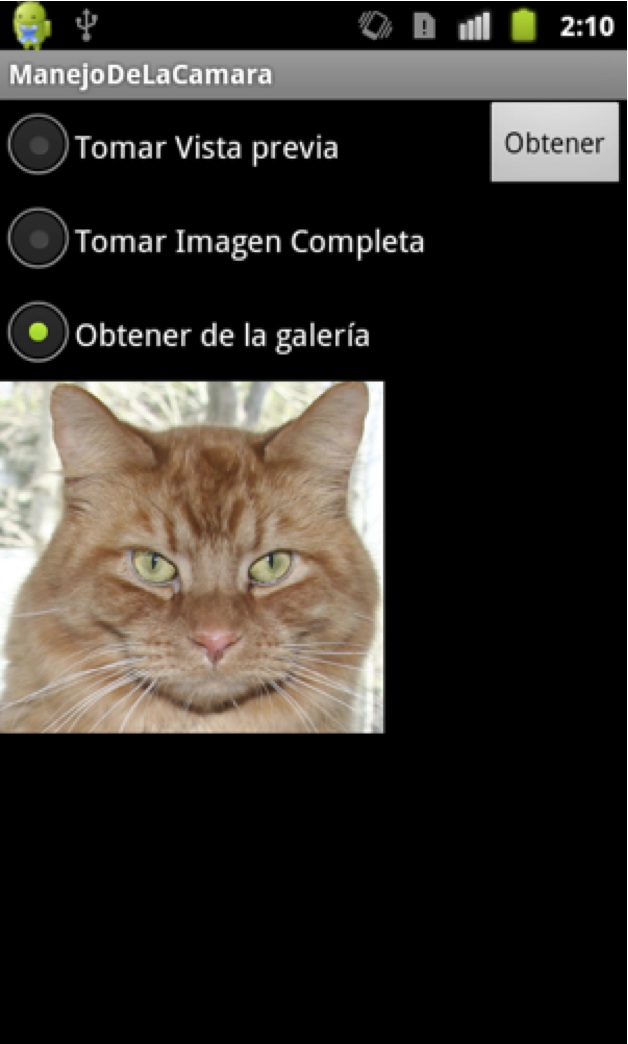
Task: Click the "Tomar Vista previa" label text
Action: coord(206,148)
